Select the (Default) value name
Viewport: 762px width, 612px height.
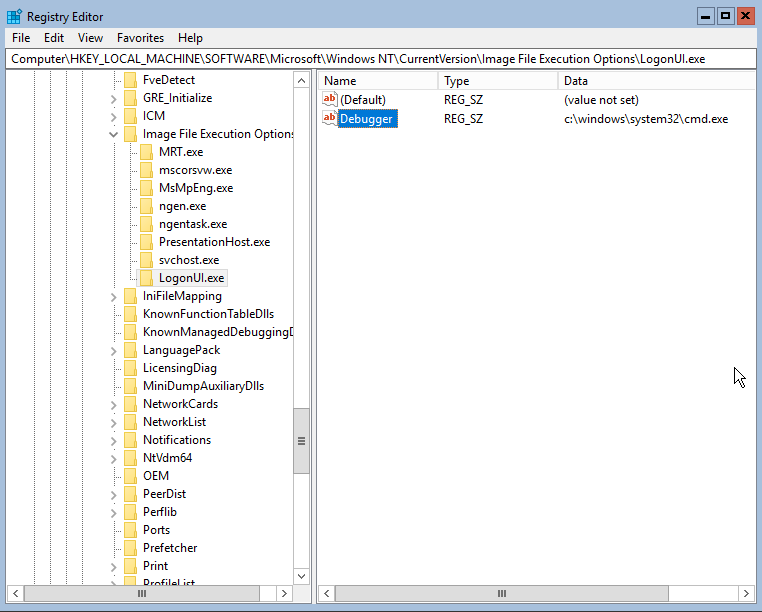(x=363, y=100)
